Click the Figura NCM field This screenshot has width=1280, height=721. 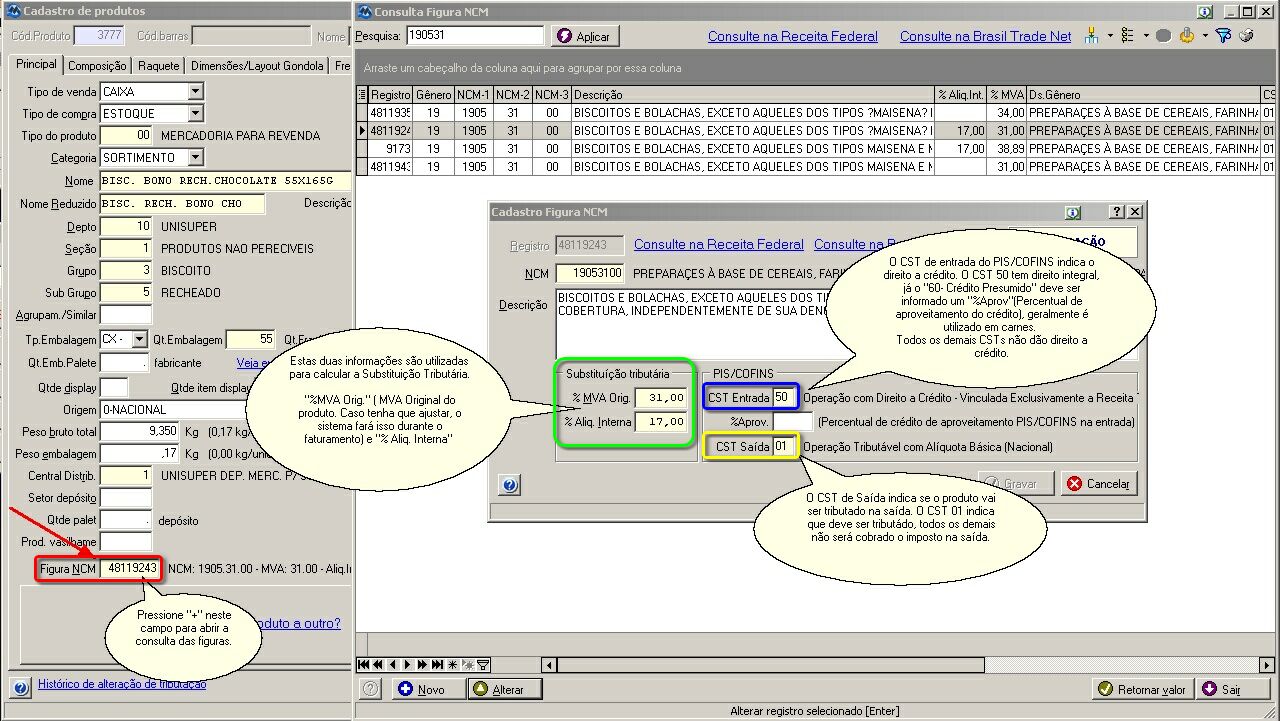tap(130, 568)
